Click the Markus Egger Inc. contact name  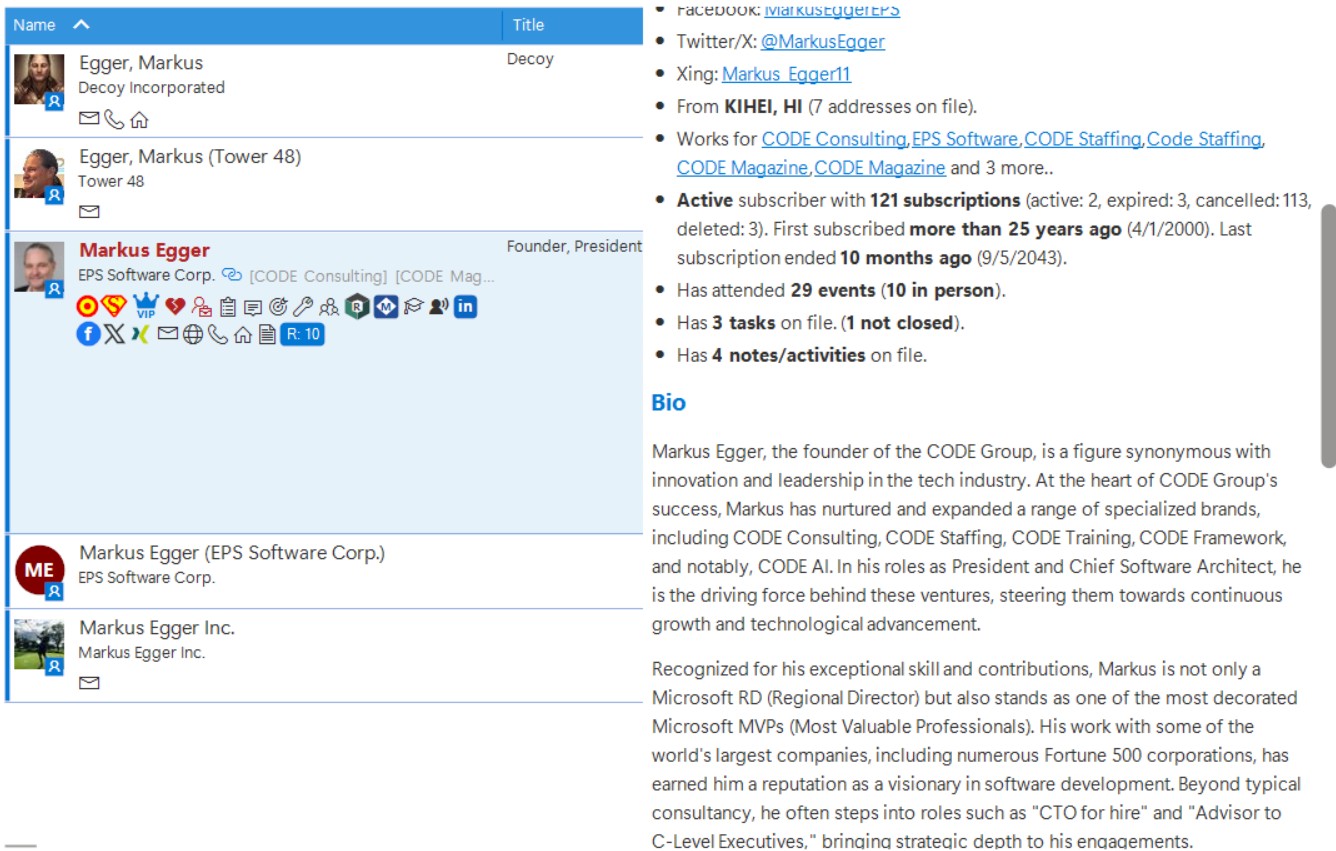[x=157, y=628]
